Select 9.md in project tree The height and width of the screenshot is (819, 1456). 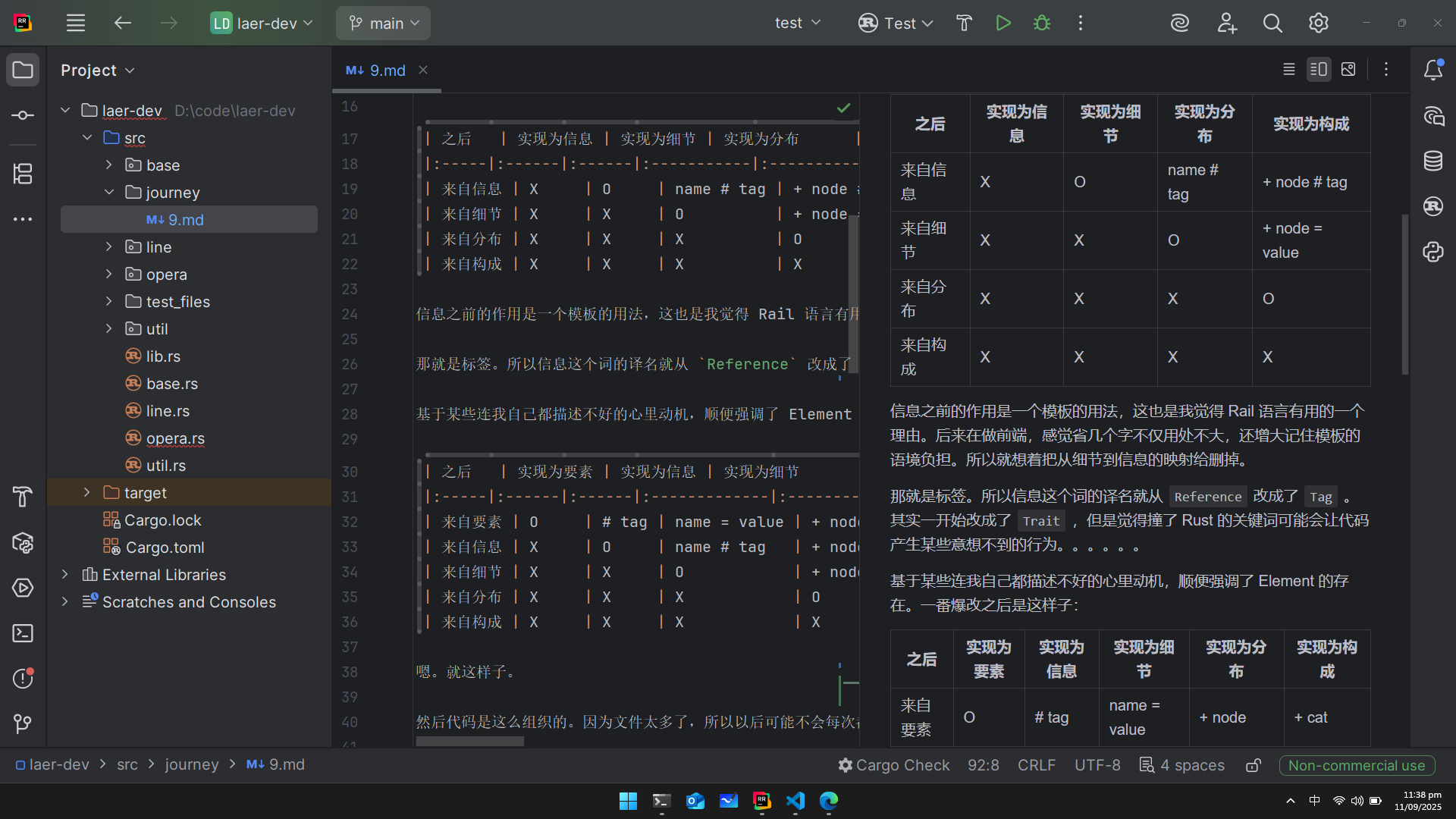point(189,220)
